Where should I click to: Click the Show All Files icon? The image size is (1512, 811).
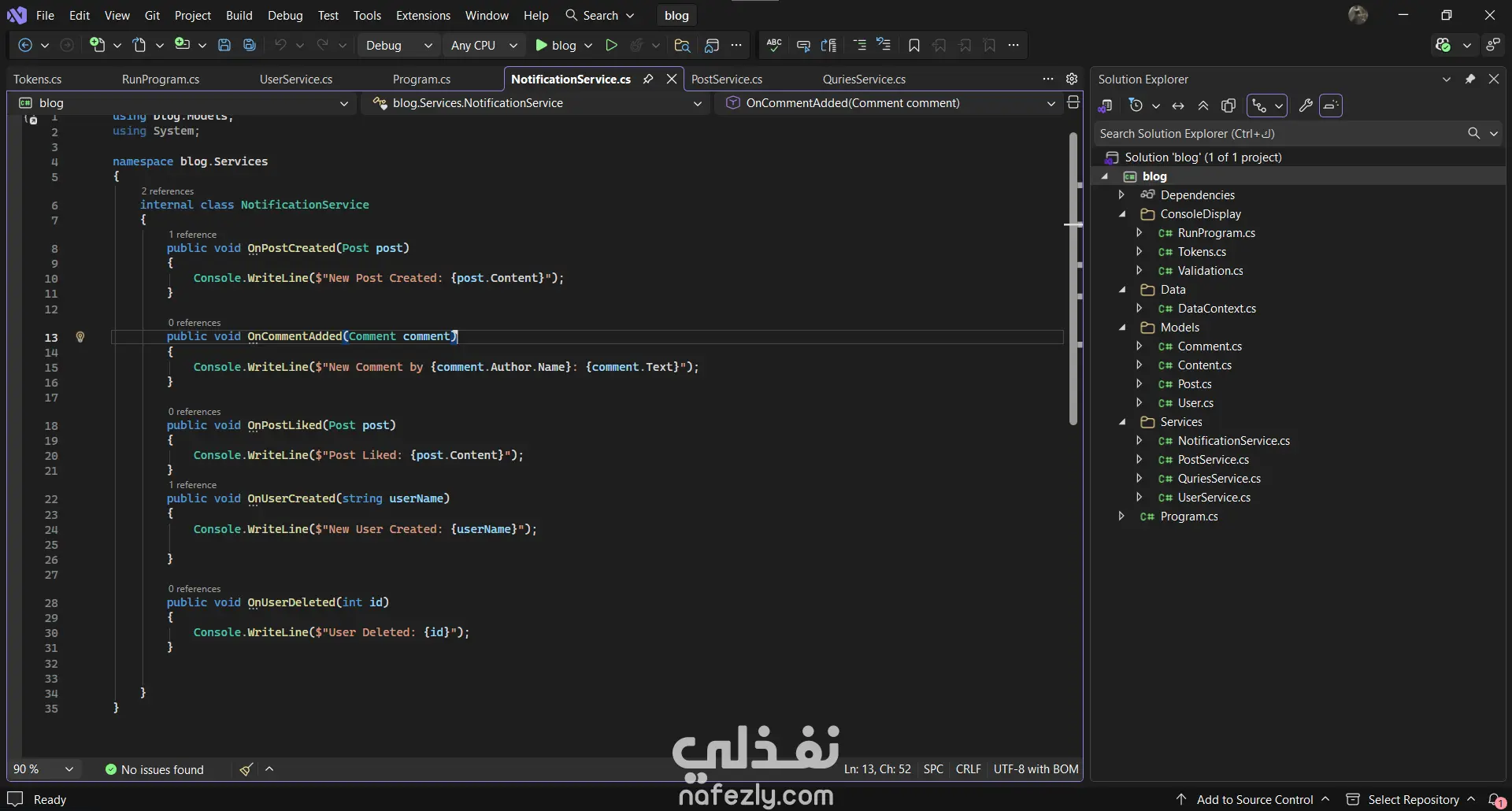1228,106
